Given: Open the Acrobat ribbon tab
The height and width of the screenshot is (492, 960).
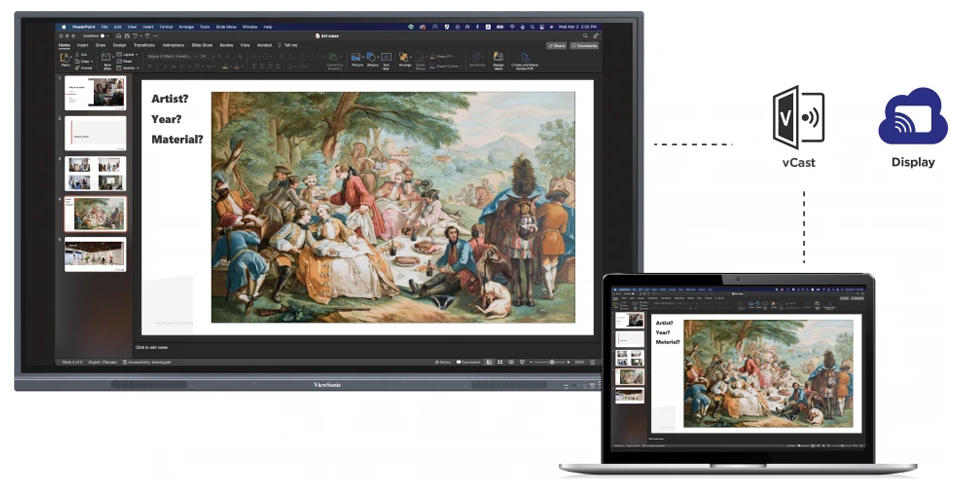Looking at the screenshot, I should pos(264,45).
